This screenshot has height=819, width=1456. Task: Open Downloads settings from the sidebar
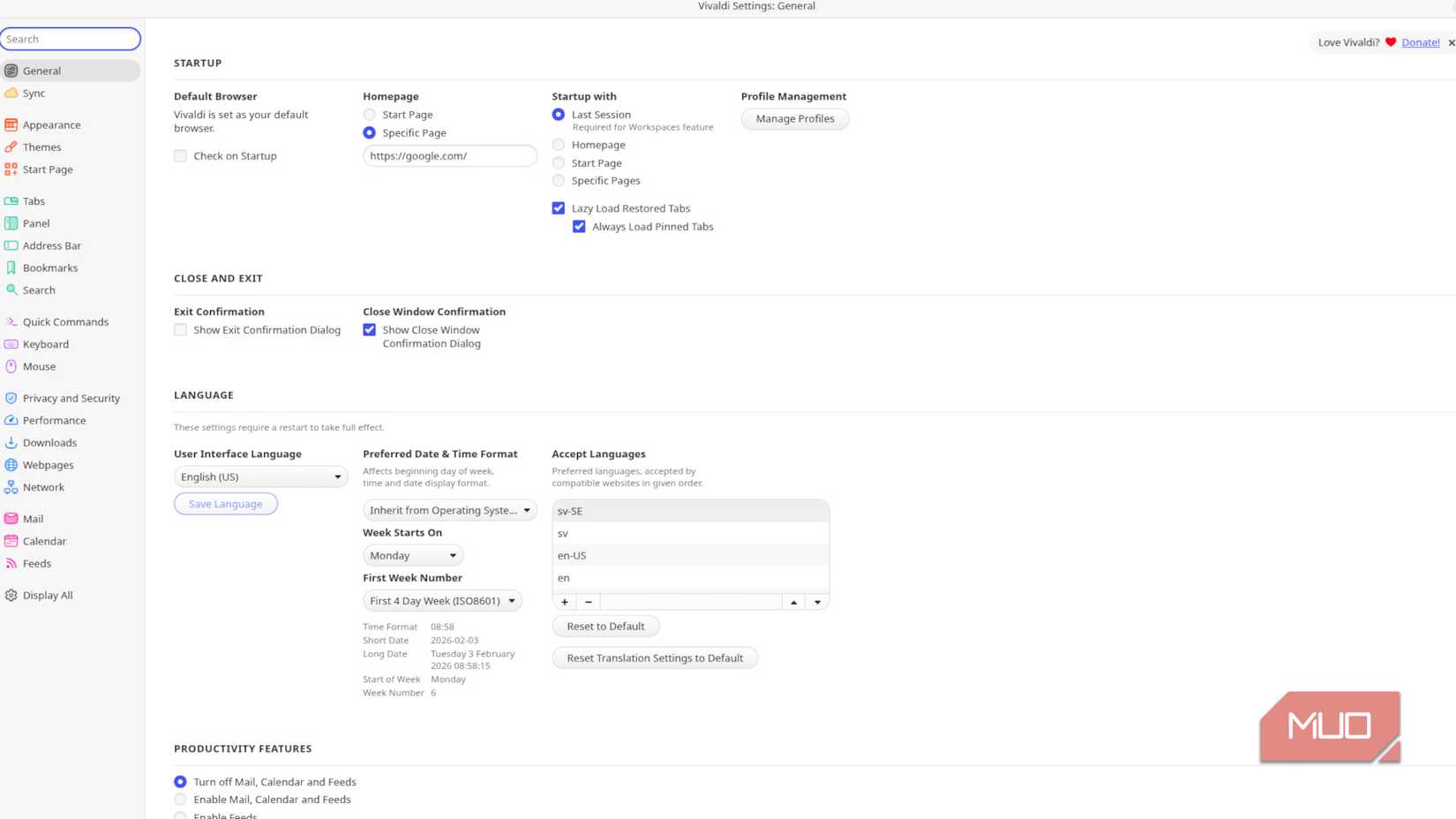coord(49,442)
